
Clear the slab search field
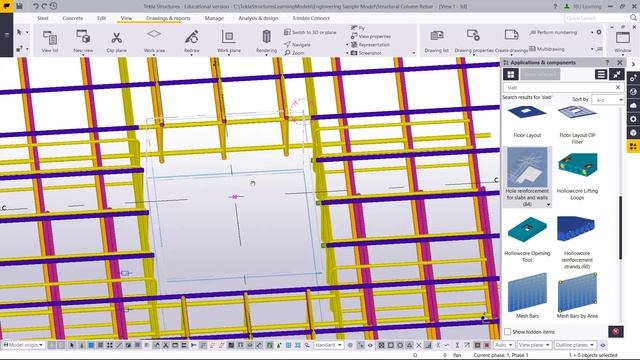point(618,87)
